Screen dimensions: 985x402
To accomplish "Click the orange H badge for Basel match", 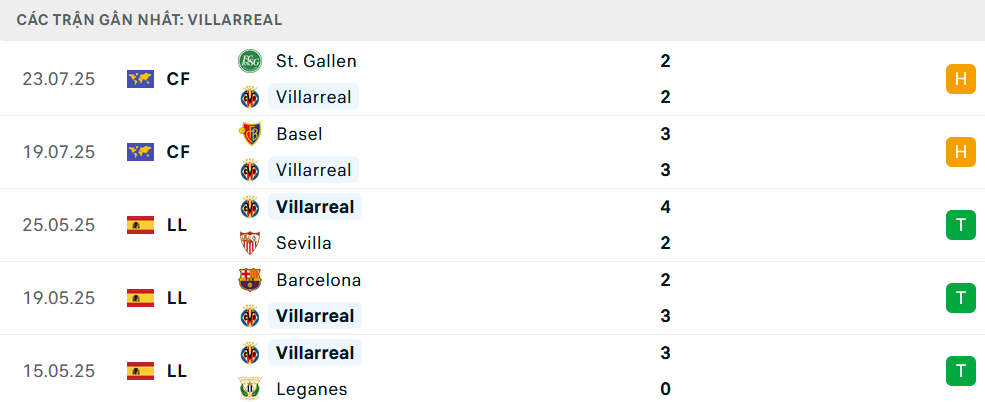I will (x=961, y=152).
